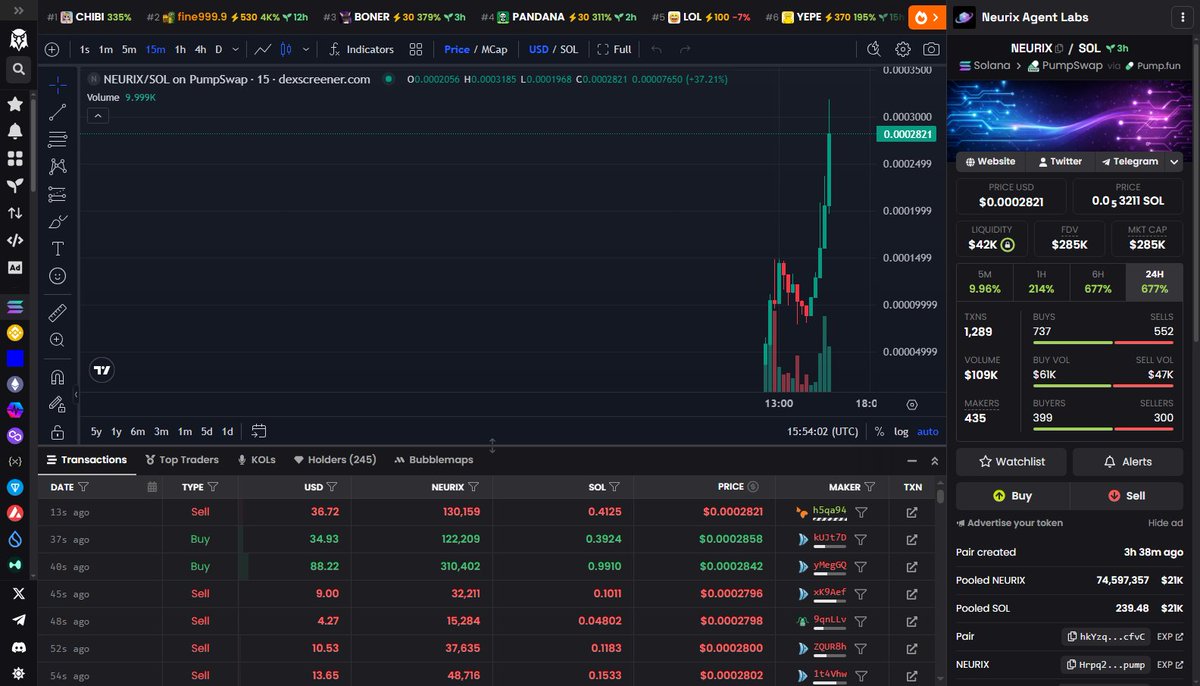Open the emoji icons tool
The image size is (1200, 686).
(x=58, y=275)
